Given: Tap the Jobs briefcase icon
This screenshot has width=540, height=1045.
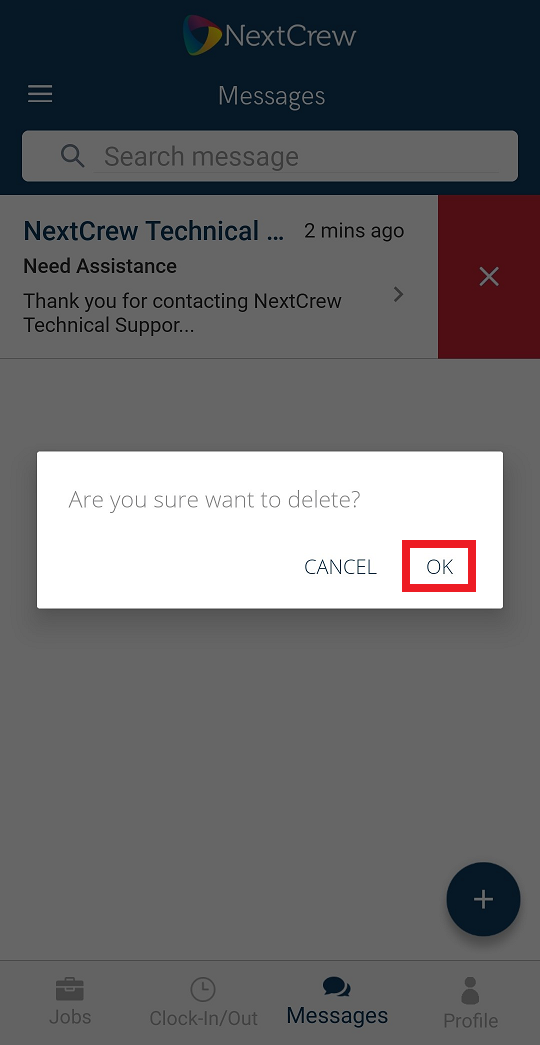Looking at the screenshot, I should click(x=70, y=989).
